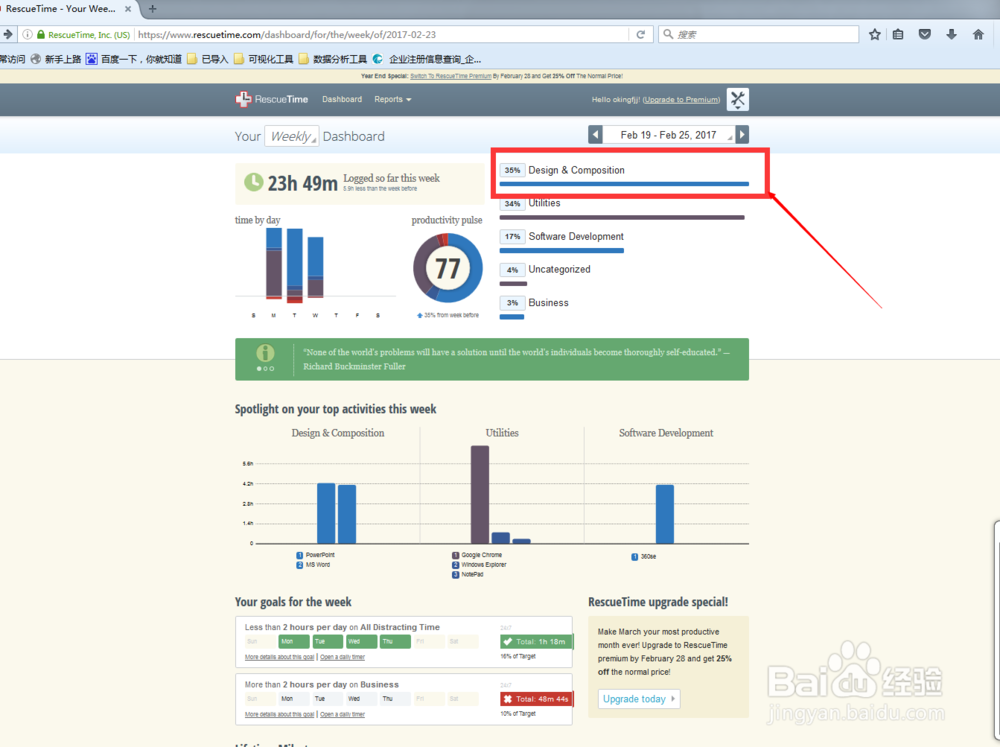Open the 已导入 bookmark folder

click(208, 59)
